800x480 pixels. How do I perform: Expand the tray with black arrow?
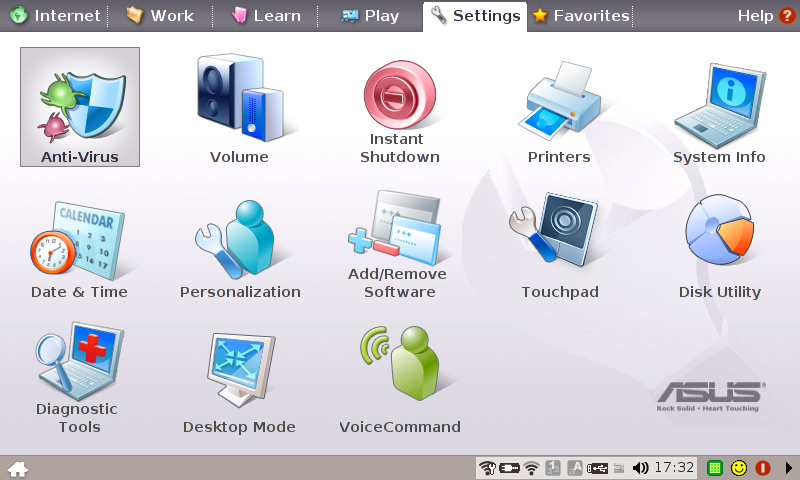[788, 468]
